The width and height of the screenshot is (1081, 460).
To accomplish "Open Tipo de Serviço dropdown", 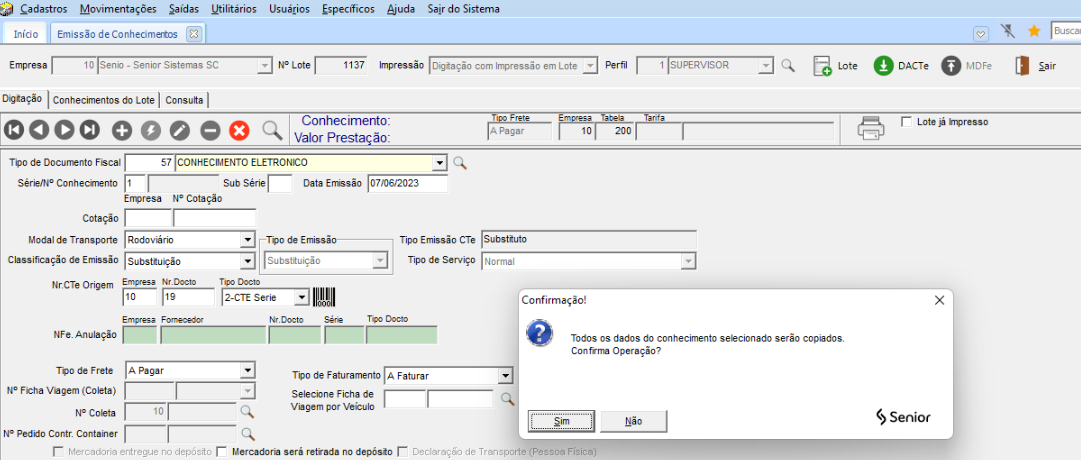I will coord(687,262).
